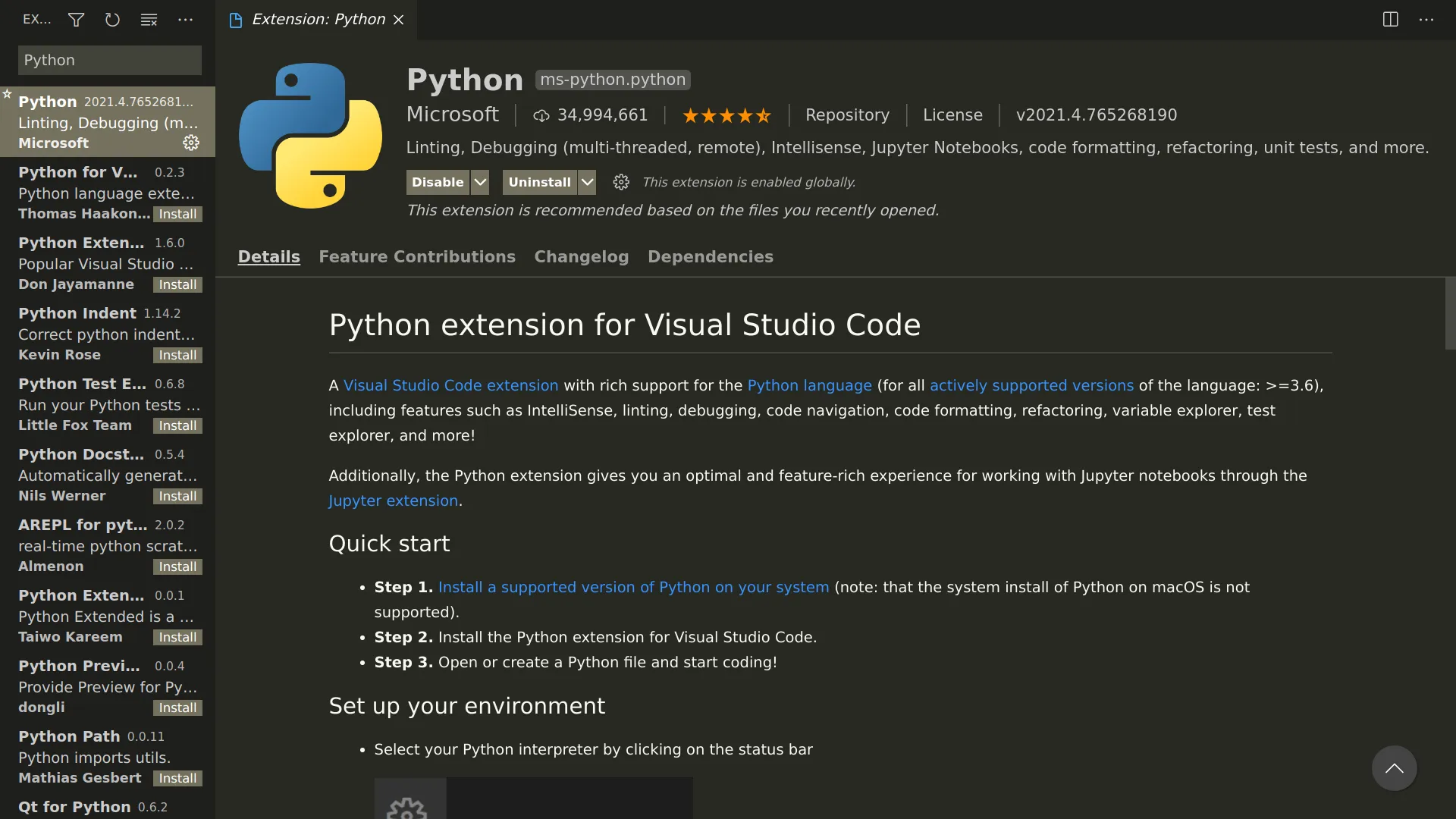Clear extension search results

pos(149,20)
